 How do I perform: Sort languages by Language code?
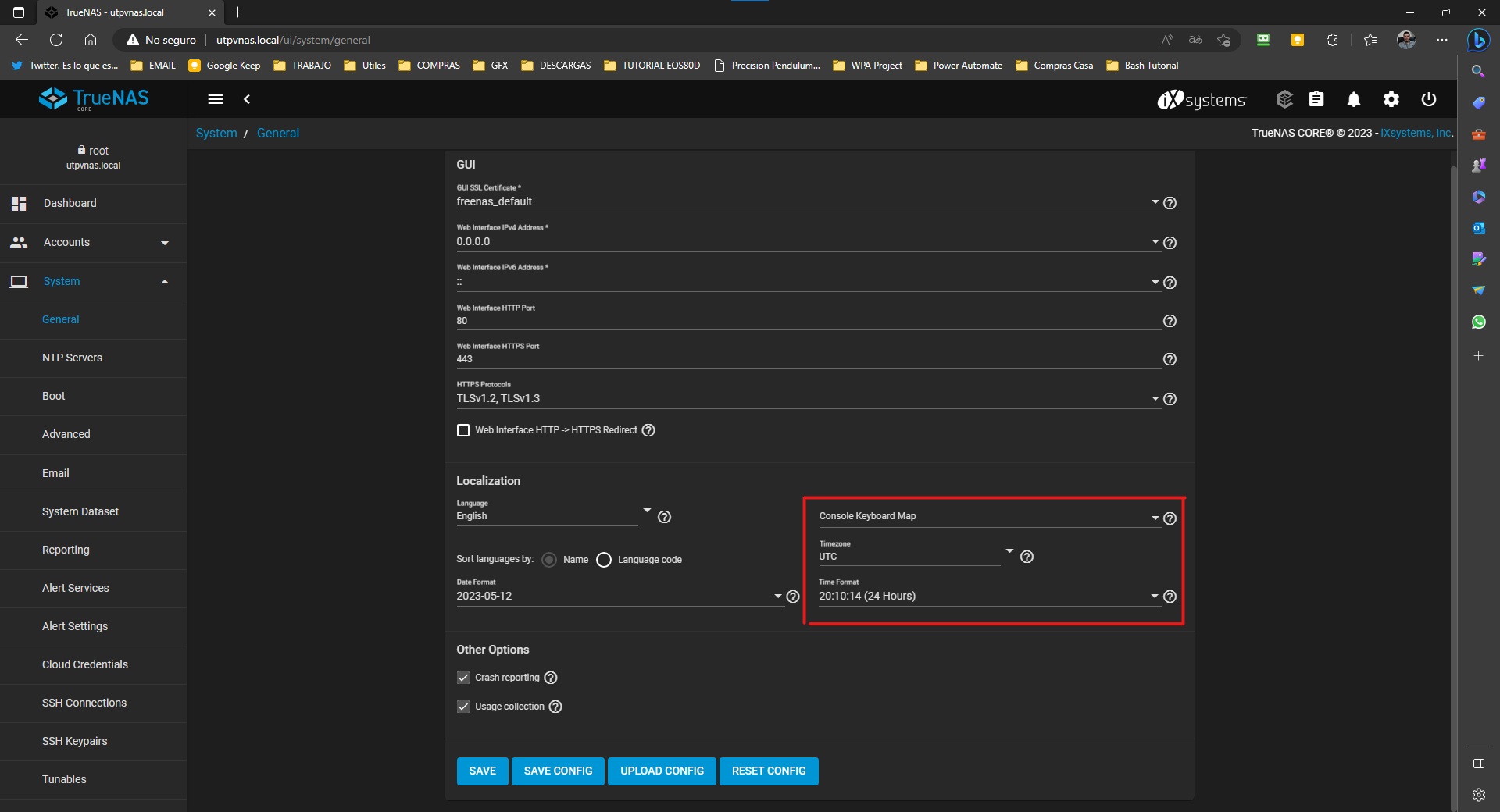604,560
